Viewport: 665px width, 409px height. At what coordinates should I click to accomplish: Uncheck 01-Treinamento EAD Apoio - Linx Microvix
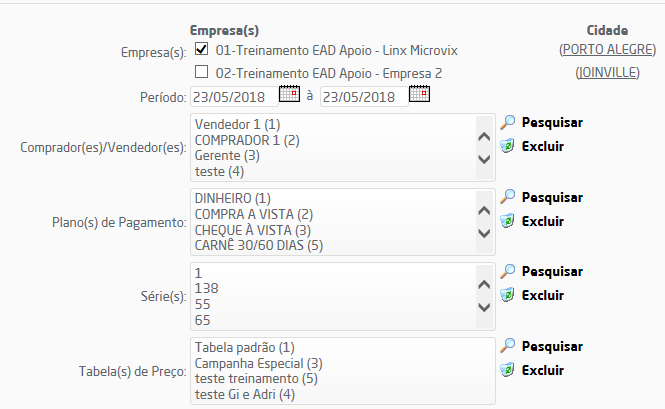(202, 49)
